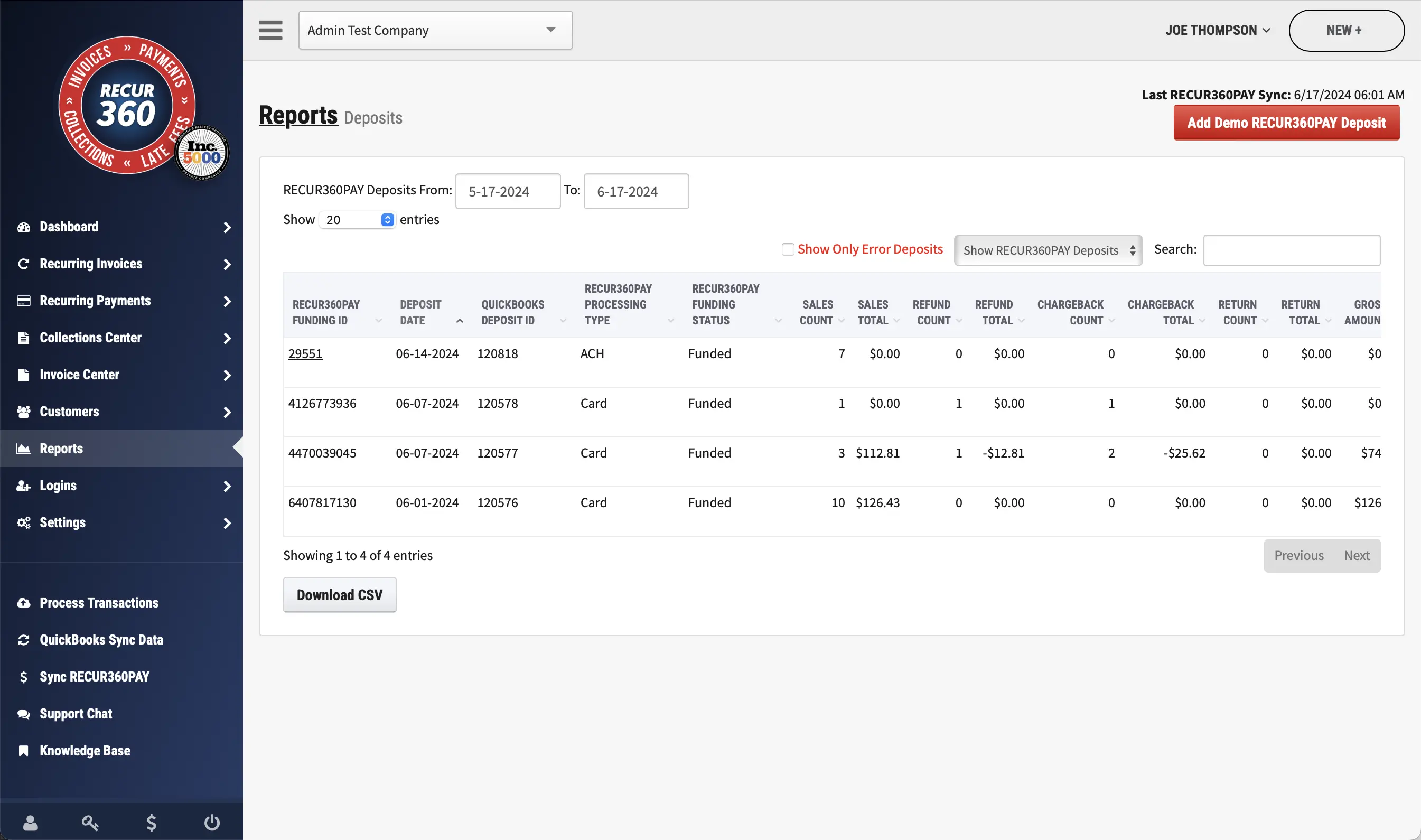The width and height of the screenshot is (1421, 840).
Task: Expand the Settings chevron
Action: point(227,523)
